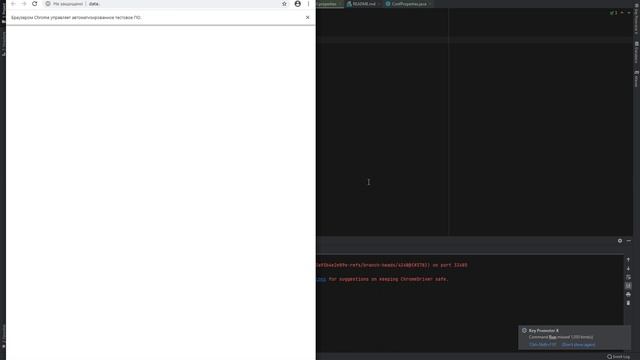
Task: Bookmark this page with the star icon
Action: (284, 4)
